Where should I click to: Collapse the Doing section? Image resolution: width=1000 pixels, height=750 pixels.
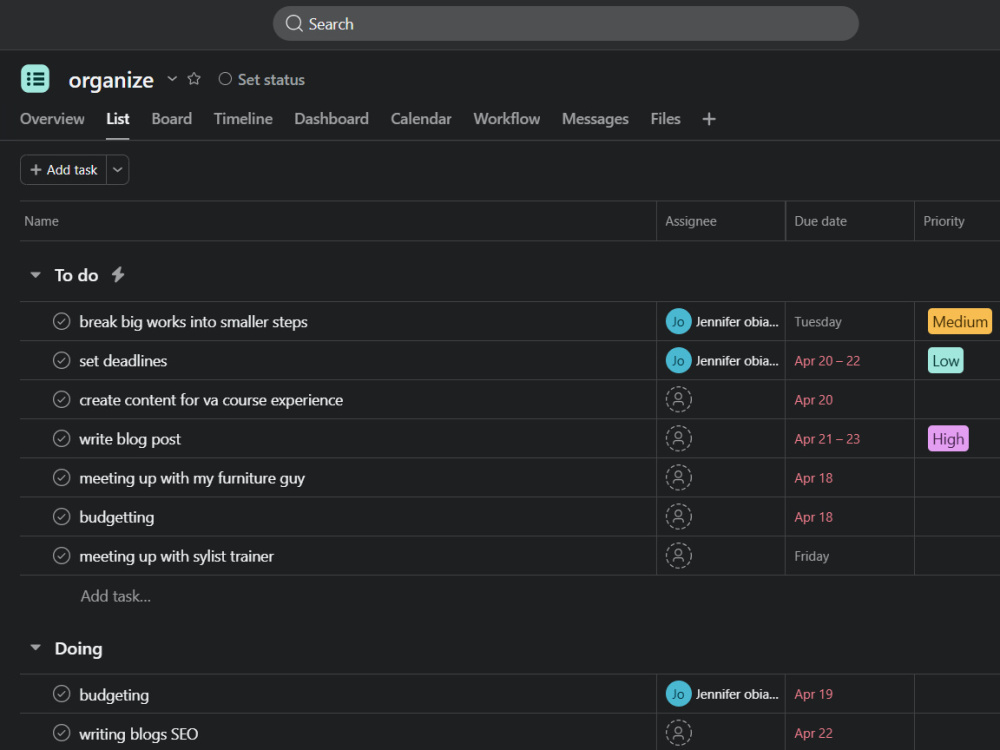[x=35, y=648]
